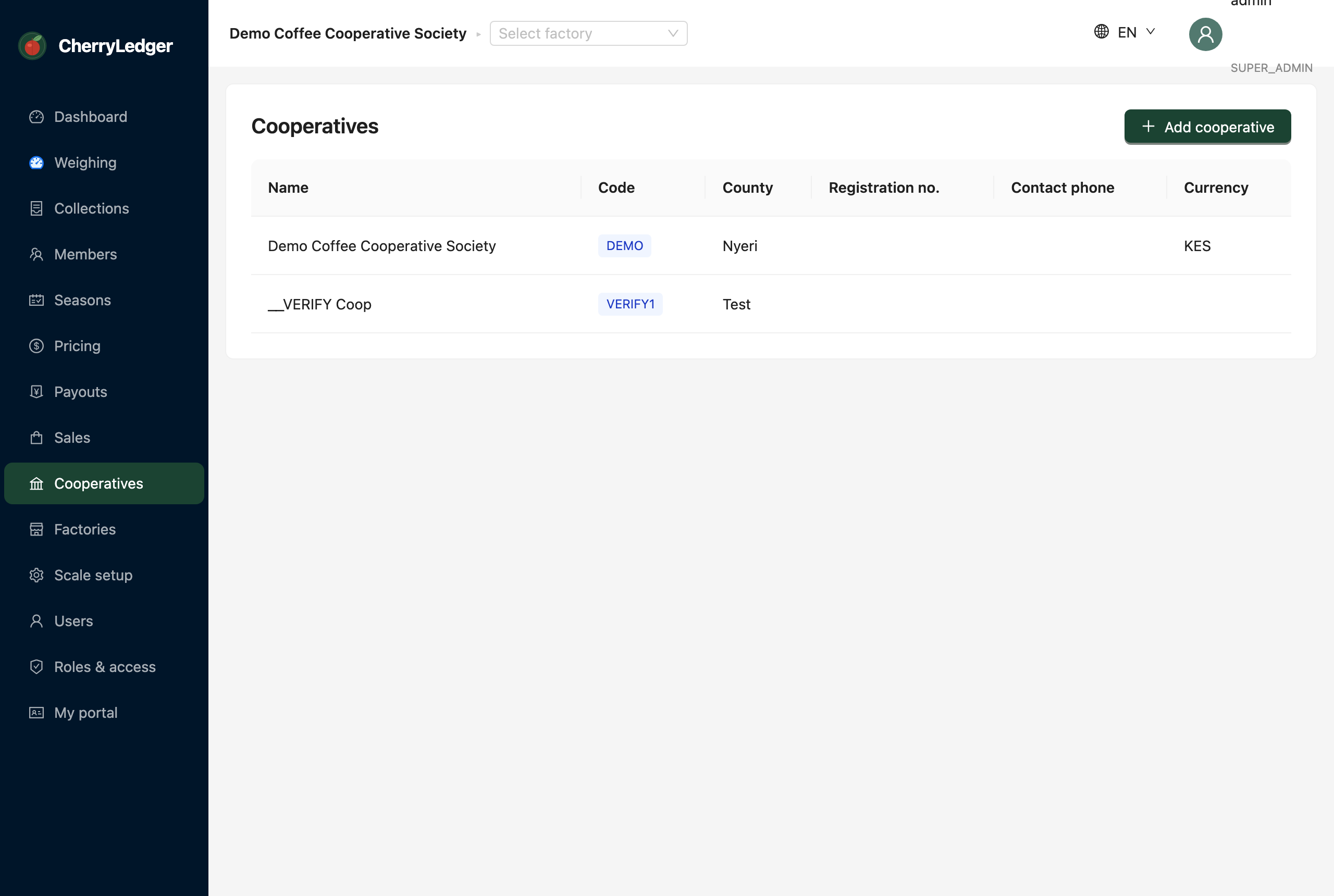The height and width of the screenshot is (896, 1334).
Task: Click the globe language icon
Action: pyautogui.click(x=1102, y=31)
